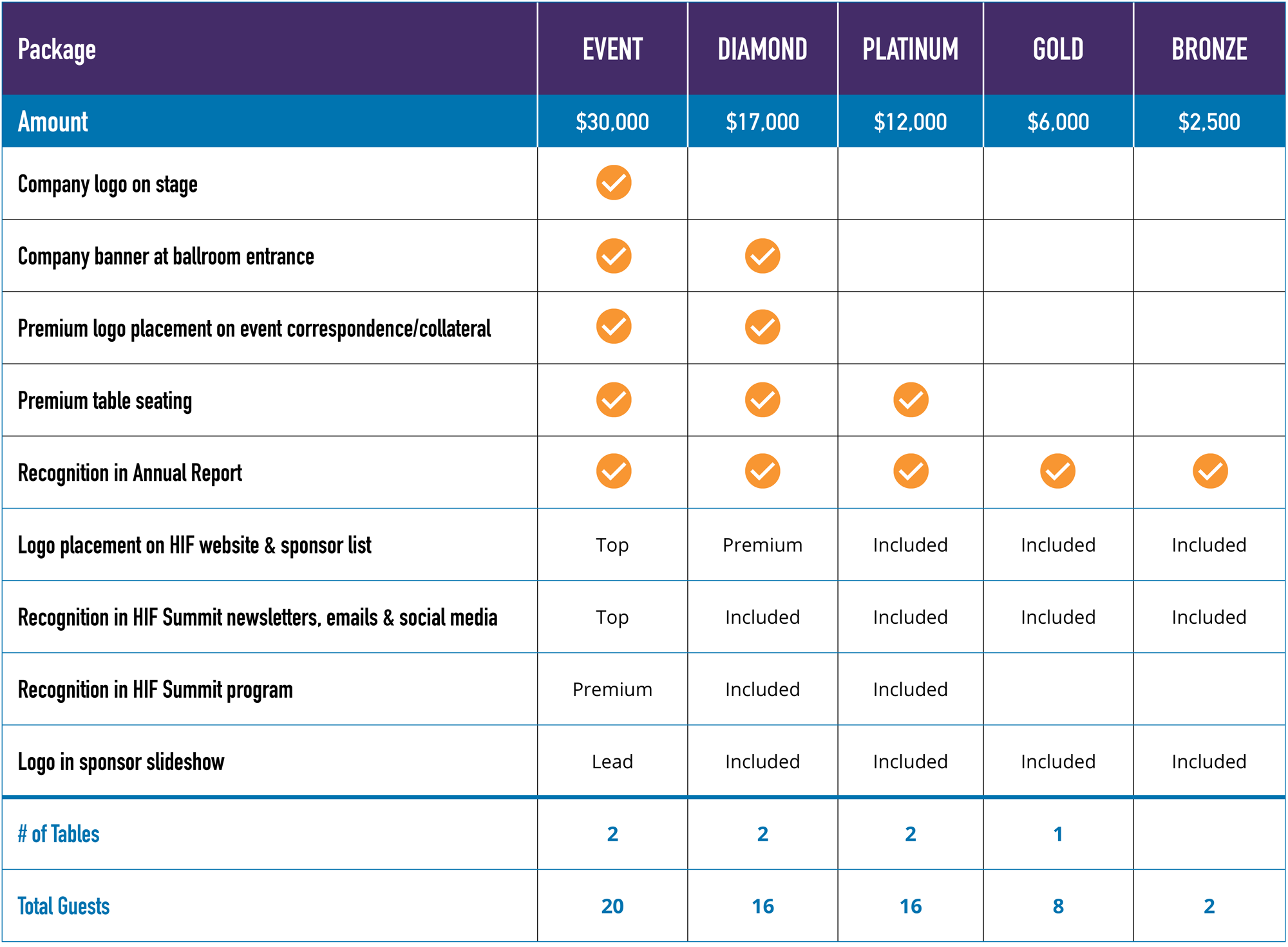Choose the BRONZE package column header
The height and width of the screenshot is (947, 1288).
pos(1209,50)
